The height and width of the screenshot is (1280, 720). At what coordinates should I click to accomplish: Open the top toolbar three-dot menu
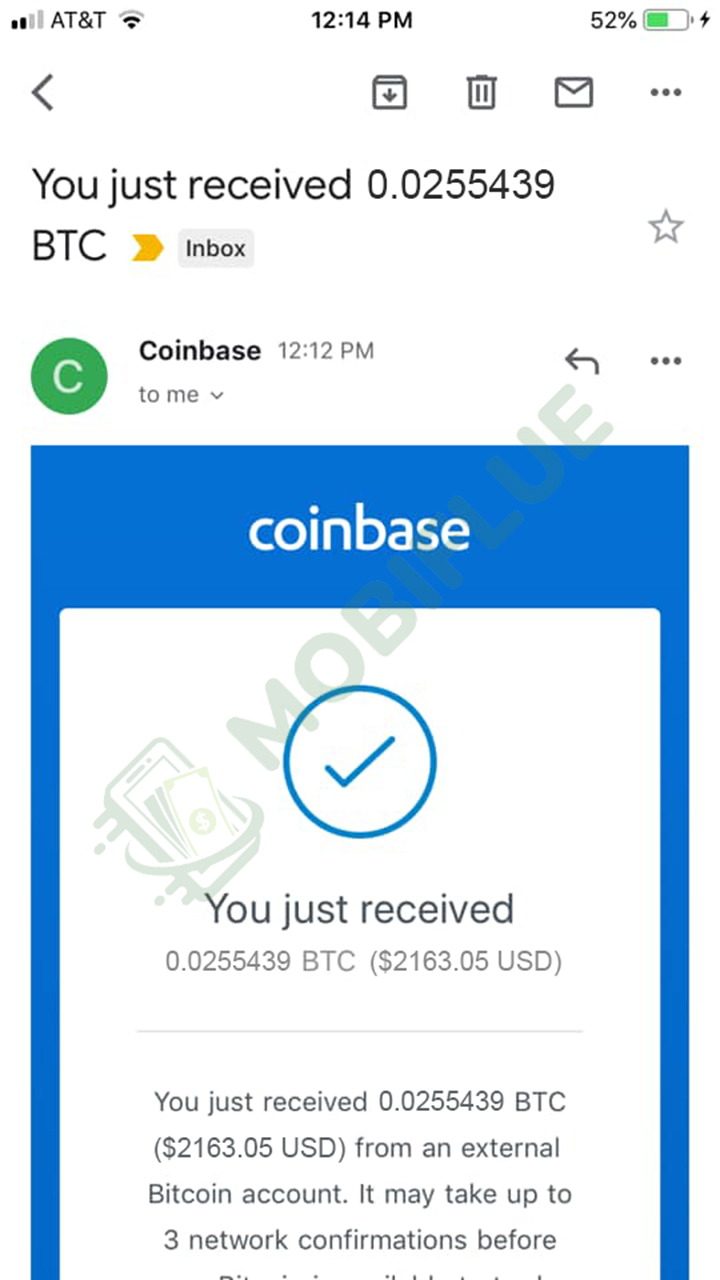click(666, 93)
